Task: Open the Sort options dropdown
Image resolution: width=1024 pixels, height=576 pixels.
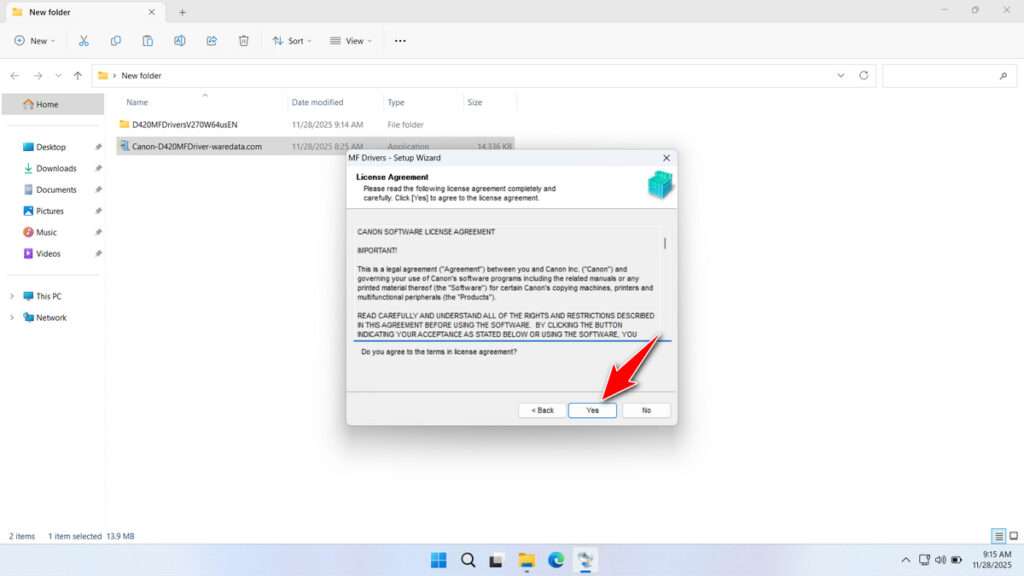Action: tap(291, 40)
